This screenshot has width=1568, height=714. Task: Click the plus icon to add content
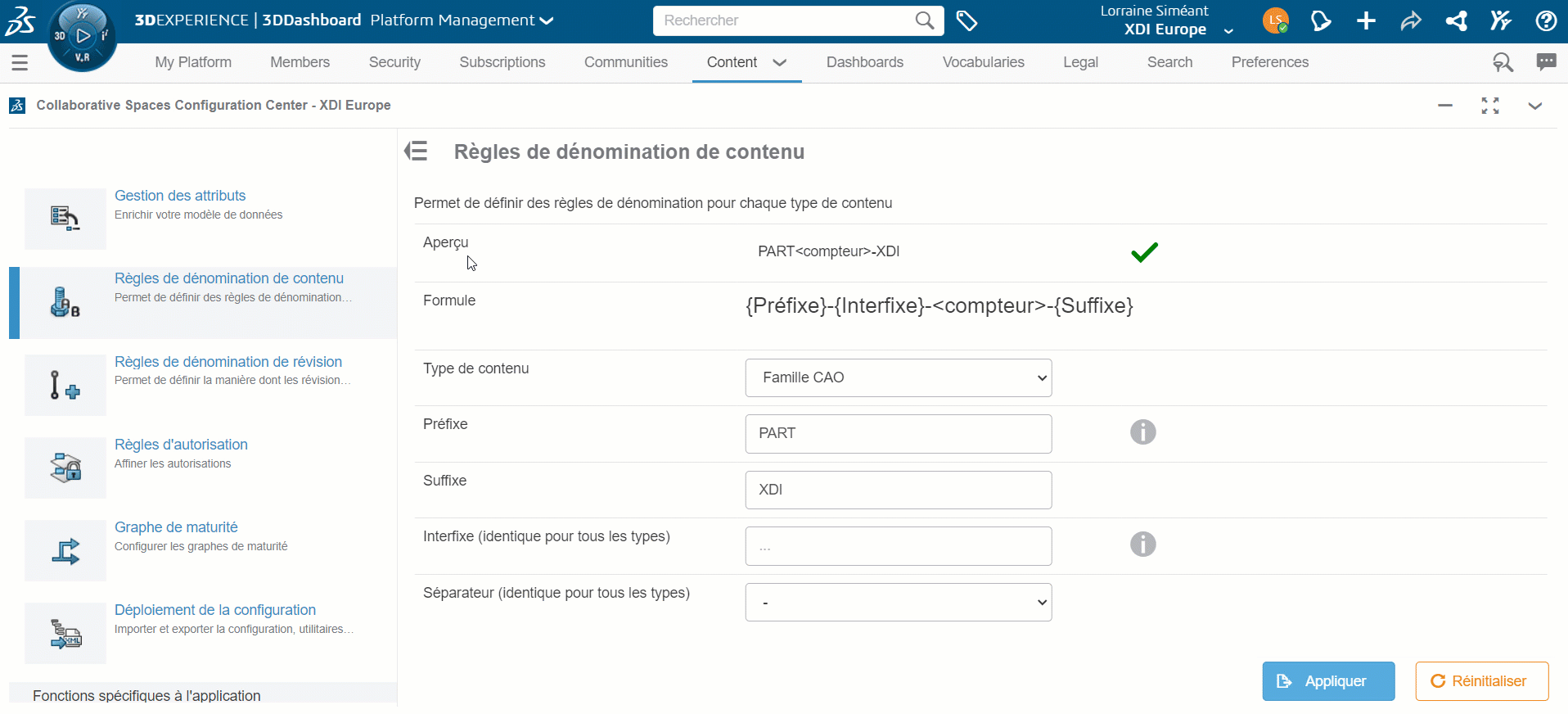[x=1366, y=21]
